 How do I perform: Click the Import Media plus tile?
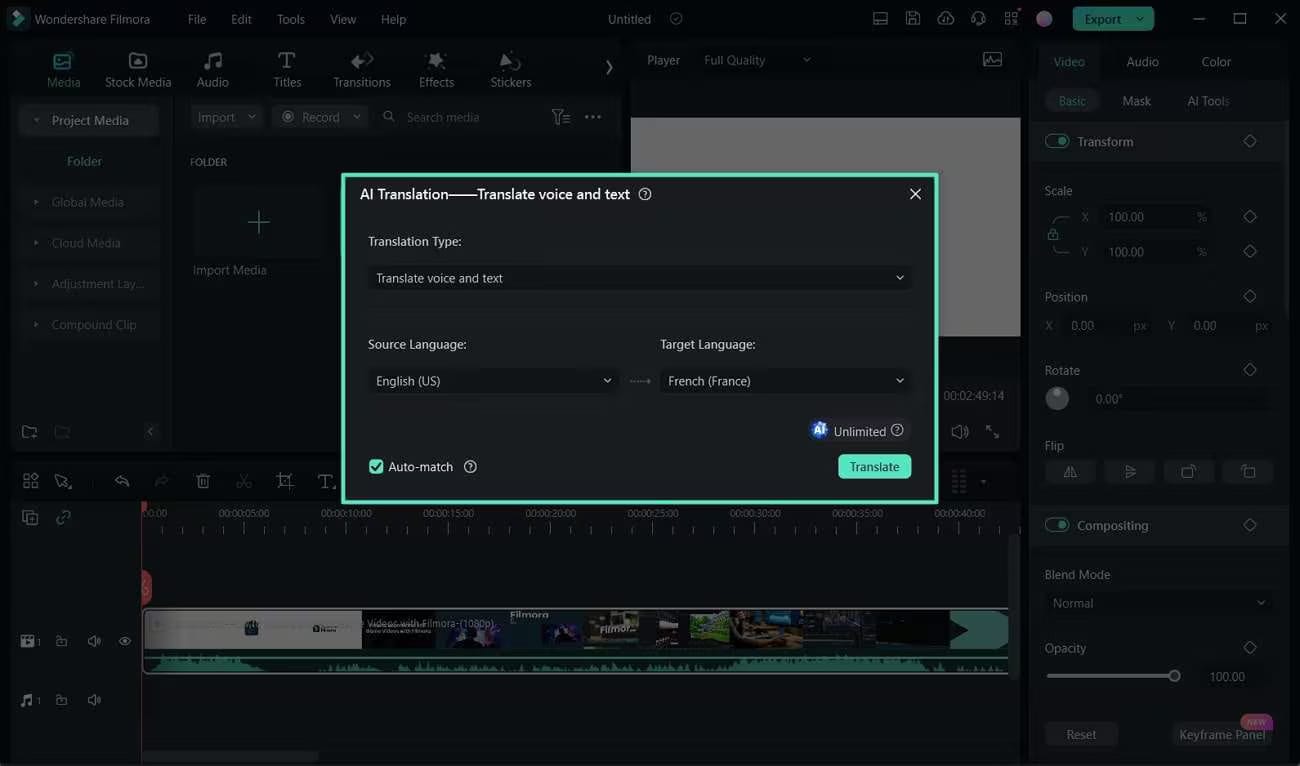[259, 222]
